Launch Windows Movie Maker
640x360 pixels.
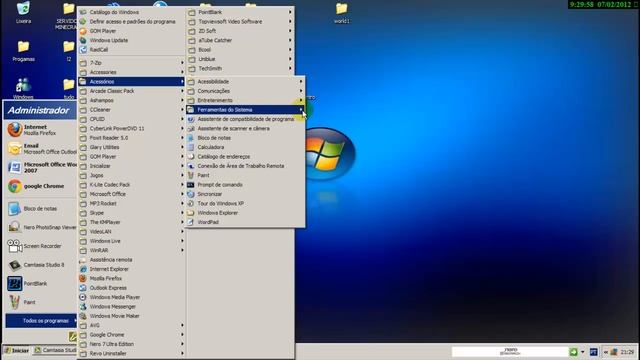[131, 316]
